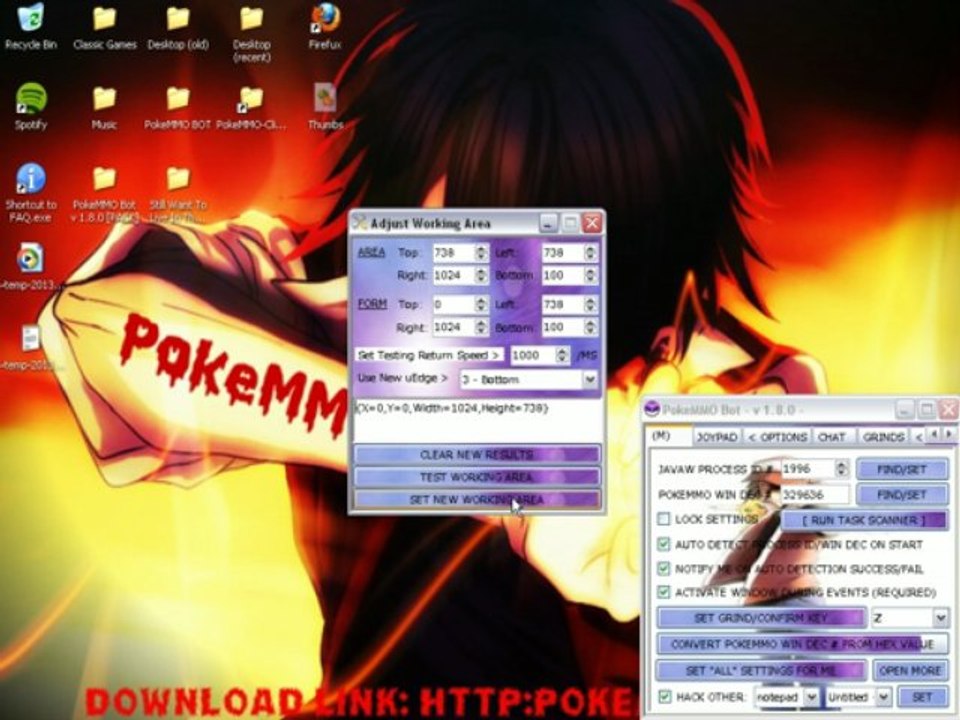This screenshot has height=720, width=960.
Task: Launch the Firefox shortcut
Action: [325, 26]
